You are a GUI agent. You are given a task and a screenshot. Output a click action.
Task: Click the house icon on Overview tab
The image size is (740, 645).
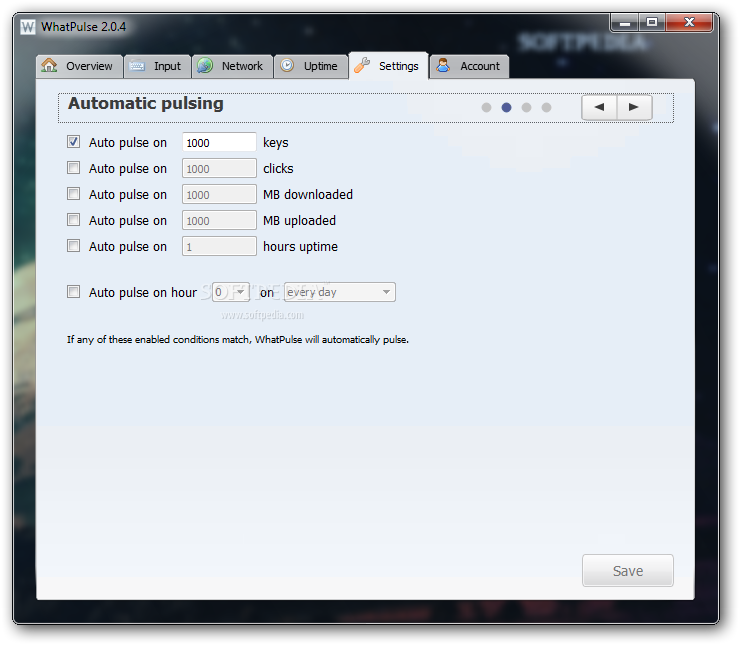49,66
